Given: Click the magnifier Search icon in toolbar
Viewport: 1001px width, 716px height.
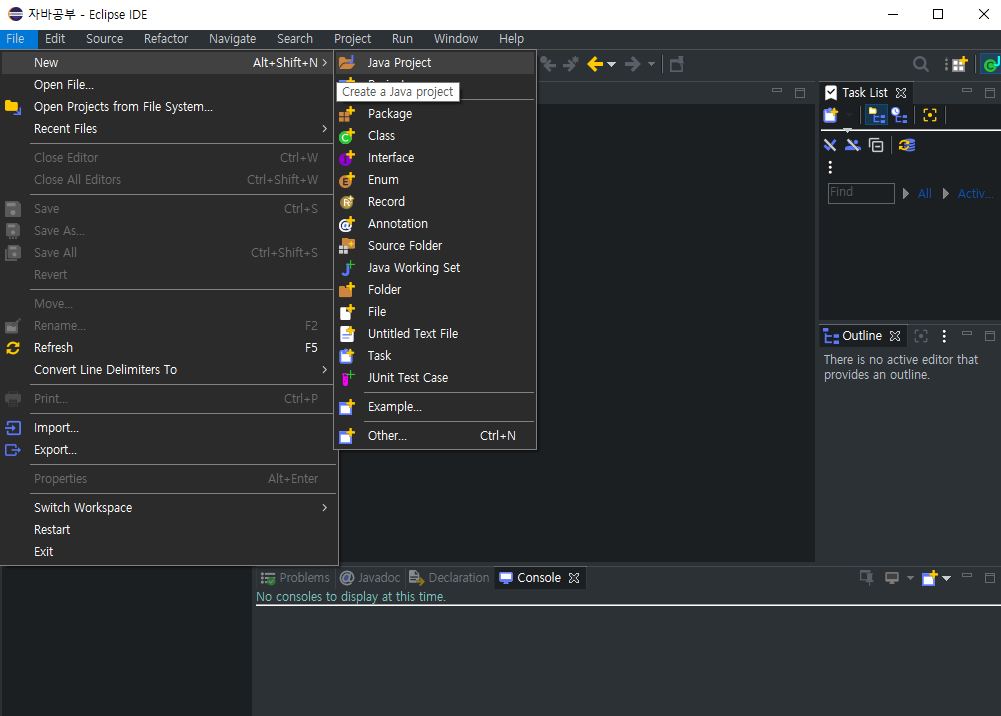Looking at the screenshot, I should 921,64.
